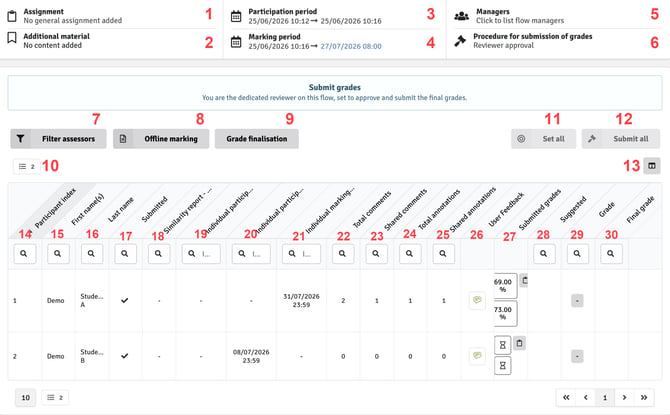This screenshot has width=670, height=415.
Task: Open the user feedback icon for Student A
Action: pyautogui.click(x=477, y=300)
